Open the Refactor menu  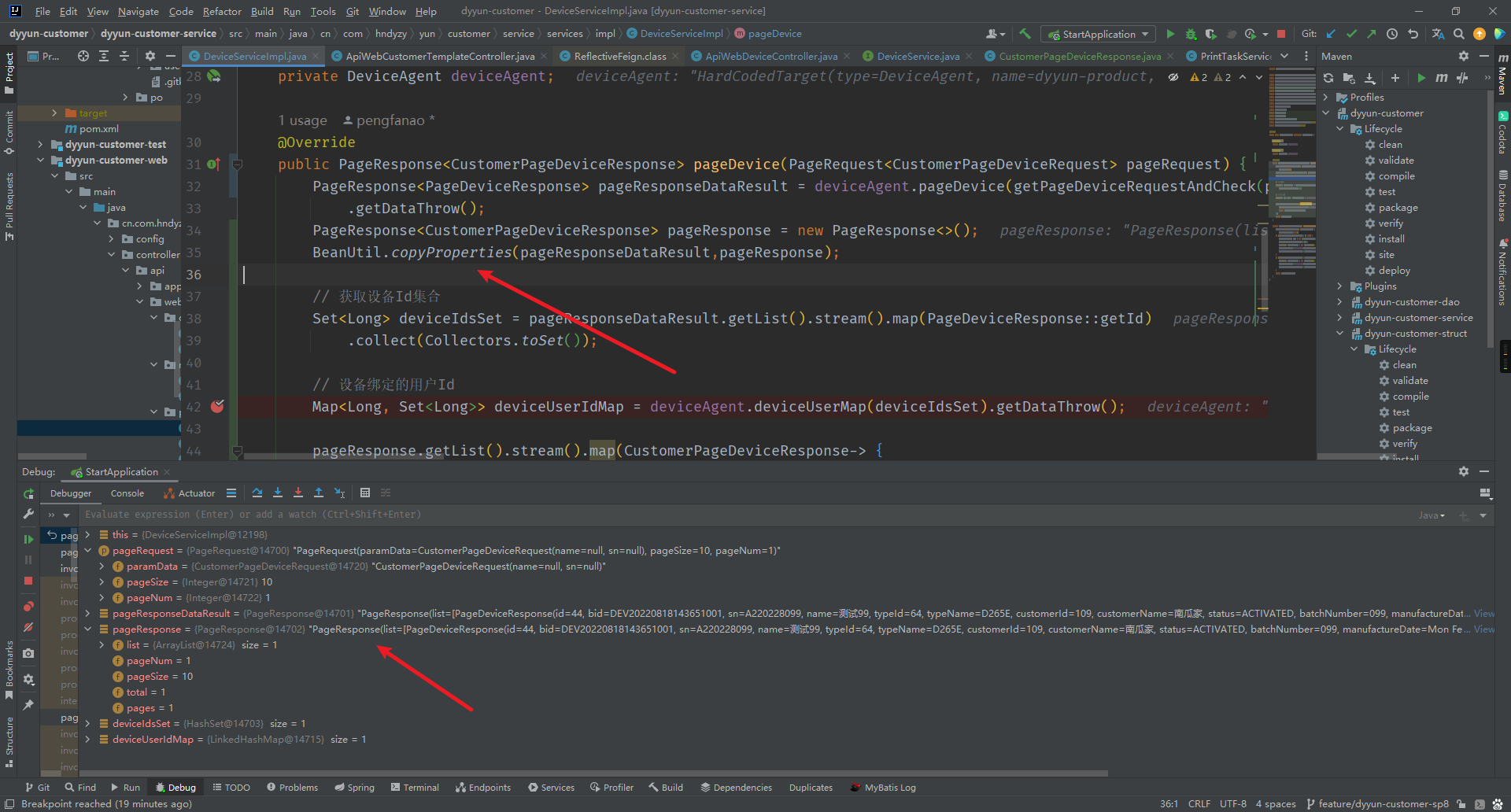click(x=221, y=11)
